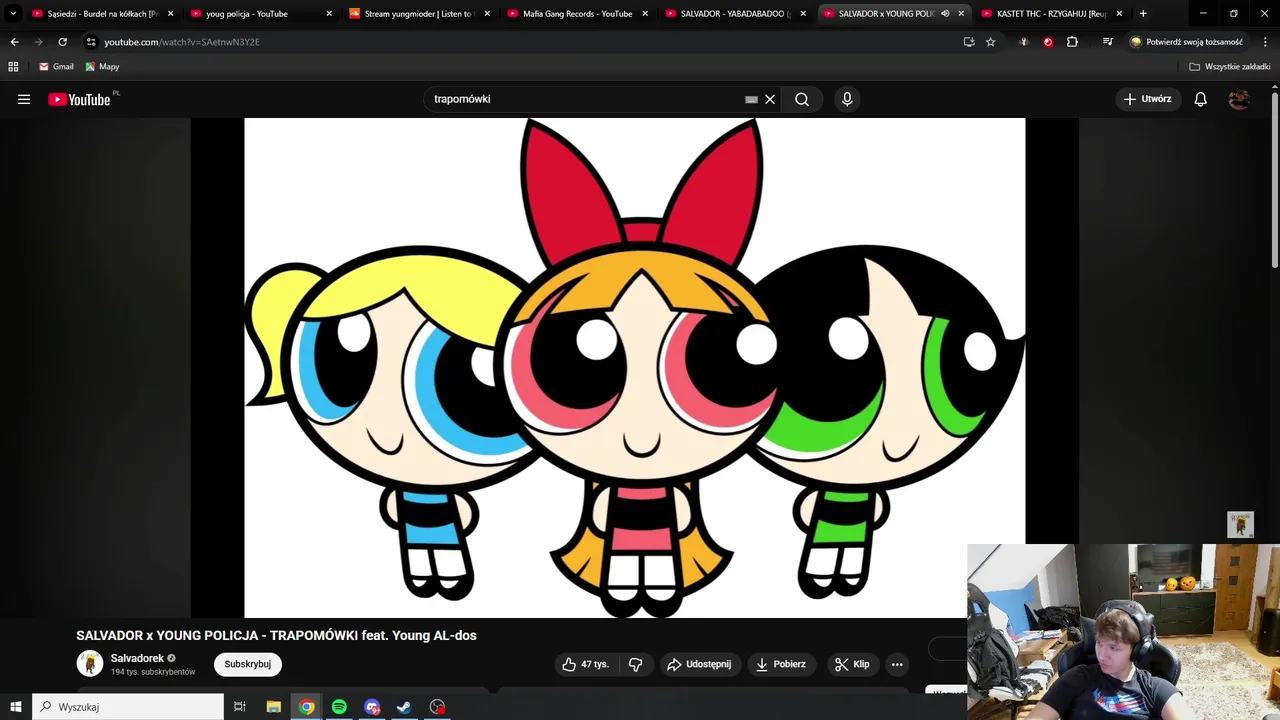Download video with Pobierz
The image size is (1280, 720).
(x=781, y=664)
